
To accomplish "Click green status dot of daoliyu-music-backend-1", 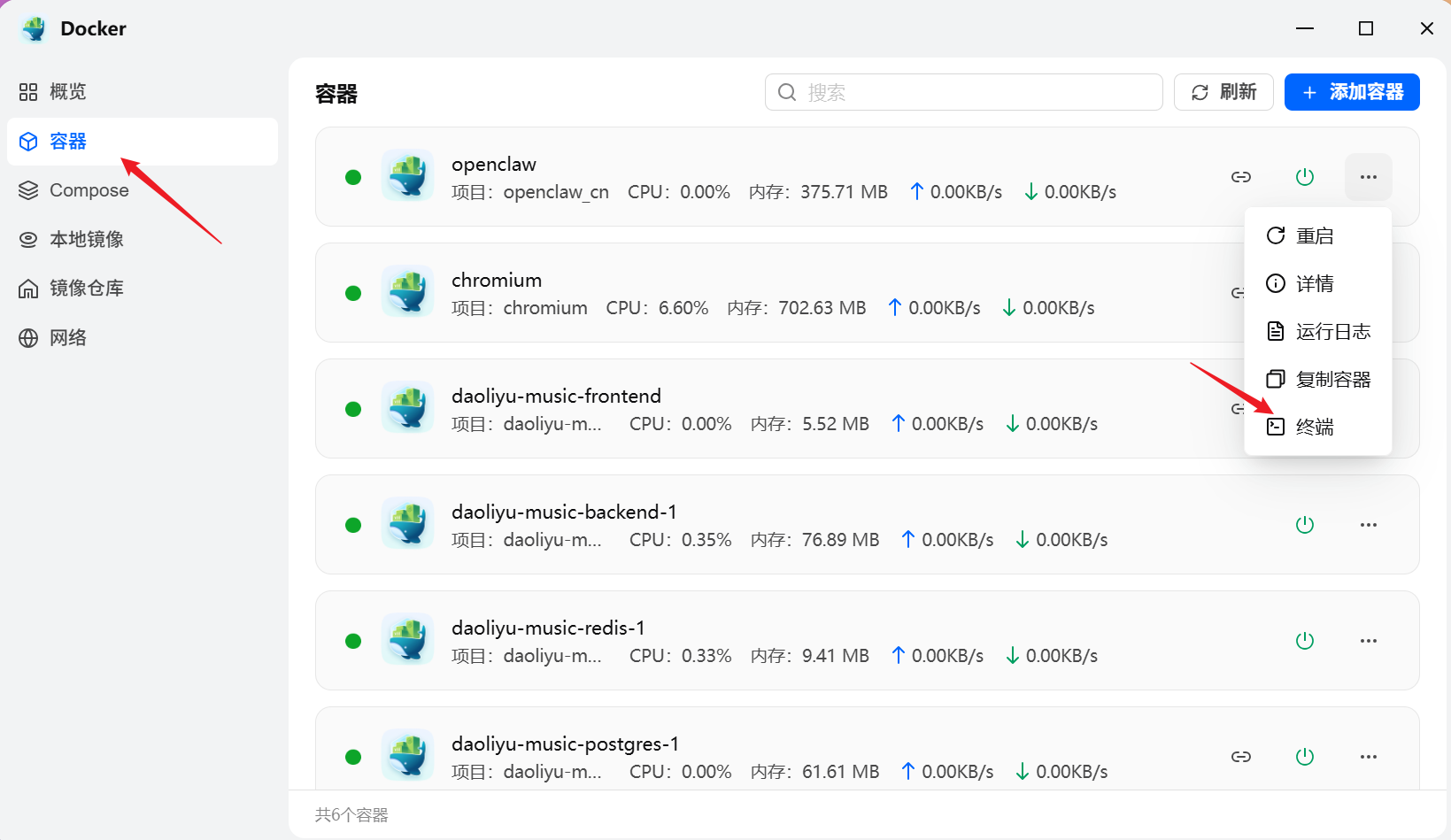I will click(x=353, y=525).
